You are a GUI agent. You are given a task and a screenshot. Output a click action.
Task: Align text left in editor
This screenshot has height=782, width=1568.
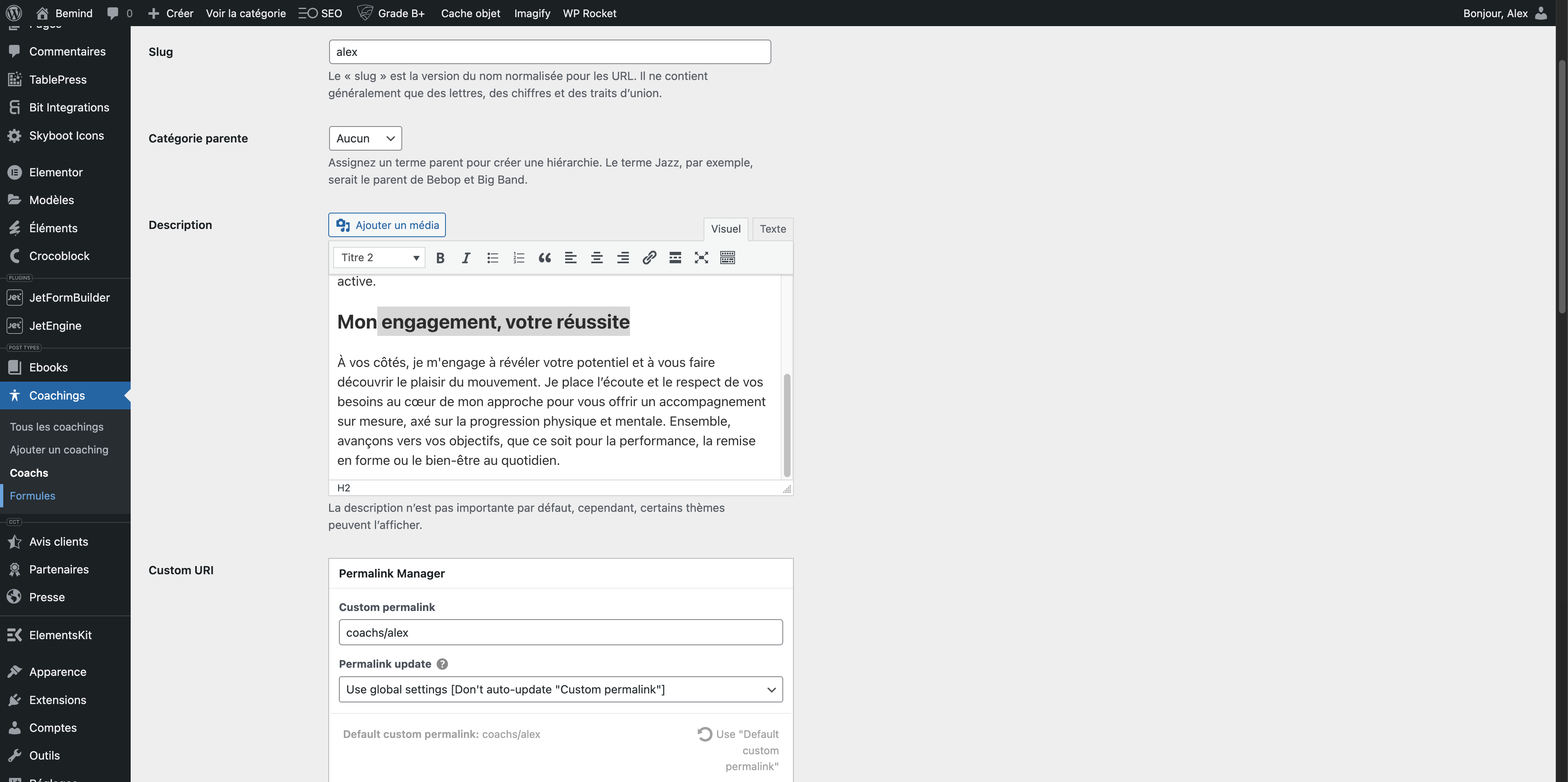(571, 258)
